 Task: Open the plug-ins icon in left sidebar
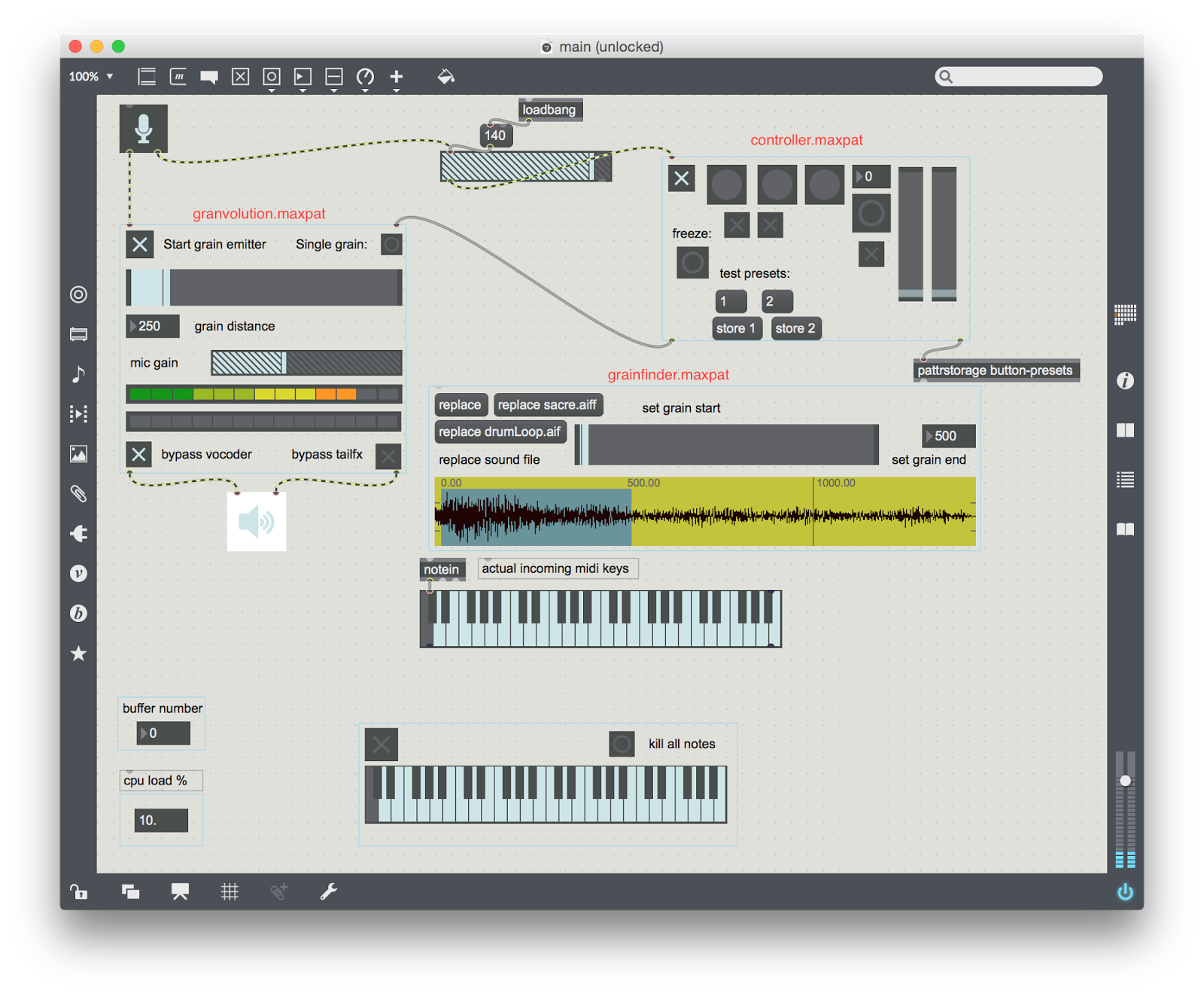tap(78, 534)
